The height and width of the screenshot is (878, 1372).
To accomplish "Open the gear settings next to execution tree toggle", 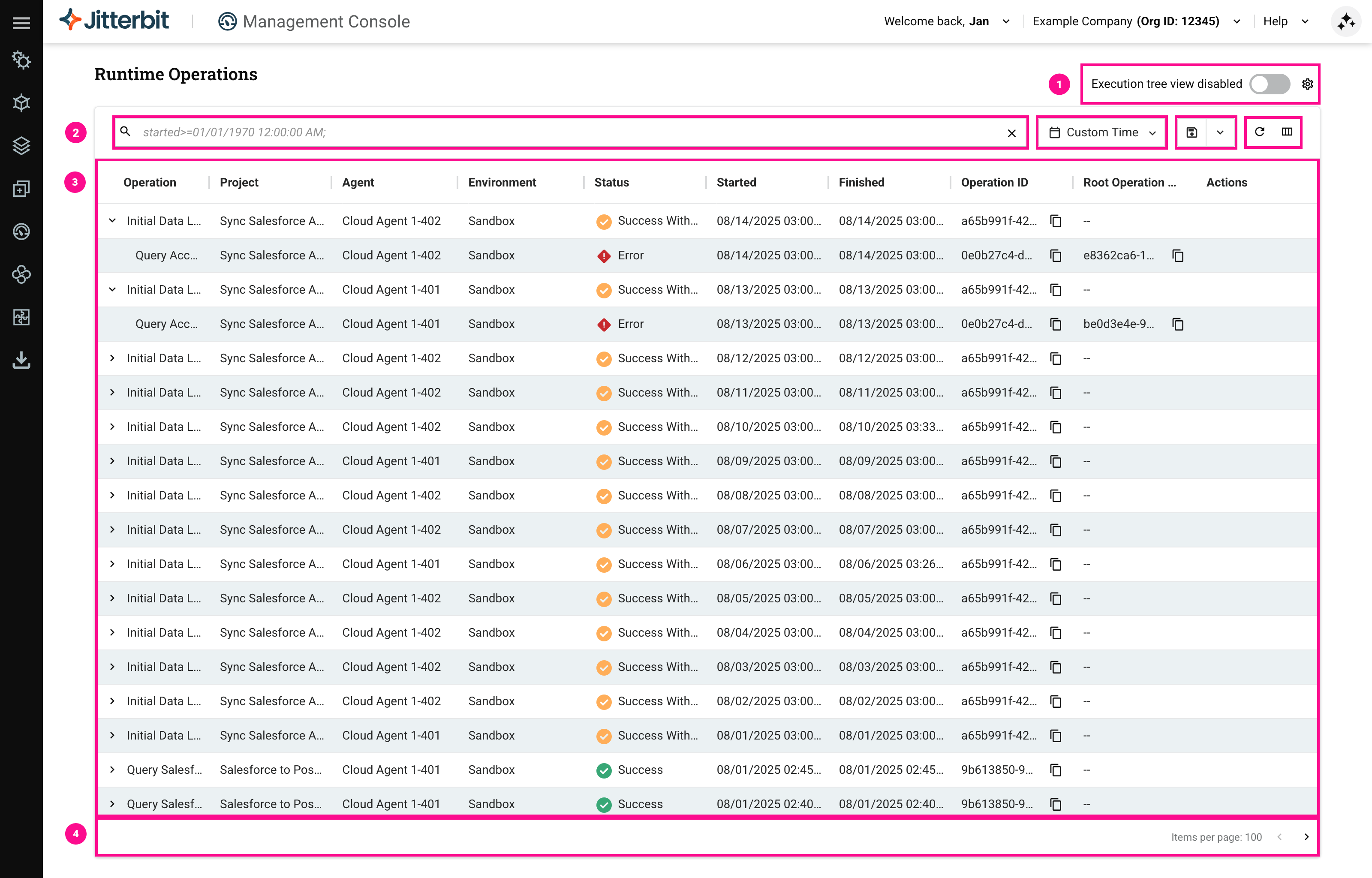I will click(1308, 84).
